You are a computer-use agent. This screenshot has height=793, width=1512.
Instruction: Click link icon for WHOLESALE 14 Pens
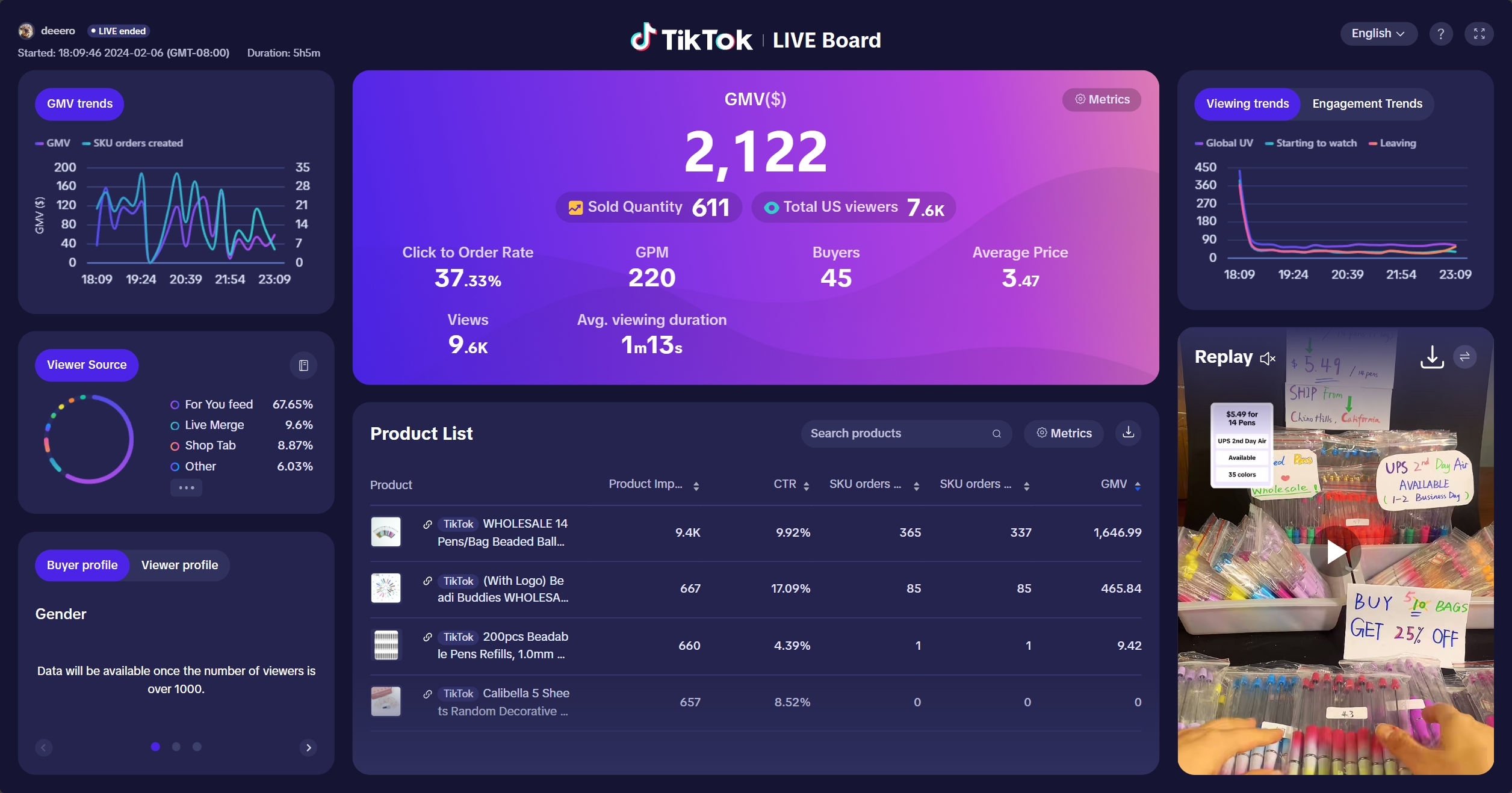click(427, 525)
